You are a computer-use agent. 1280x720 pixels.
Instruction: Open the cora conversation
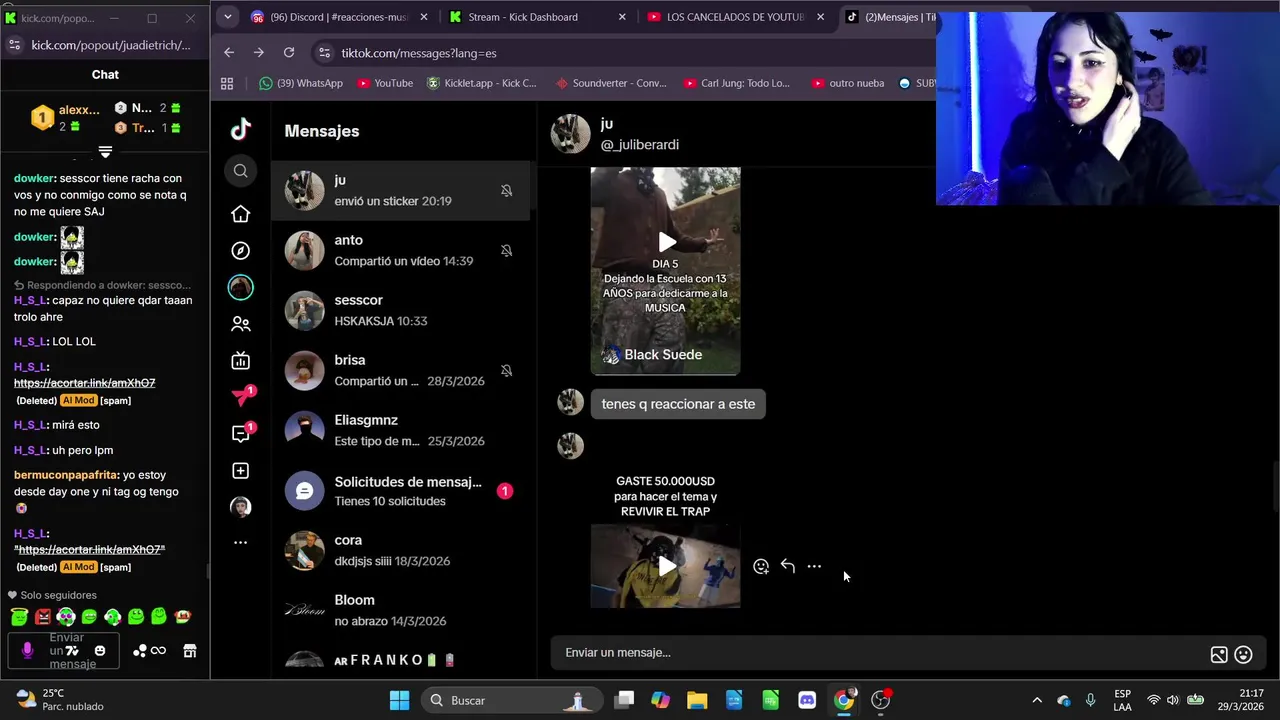(x=400, y=550)
